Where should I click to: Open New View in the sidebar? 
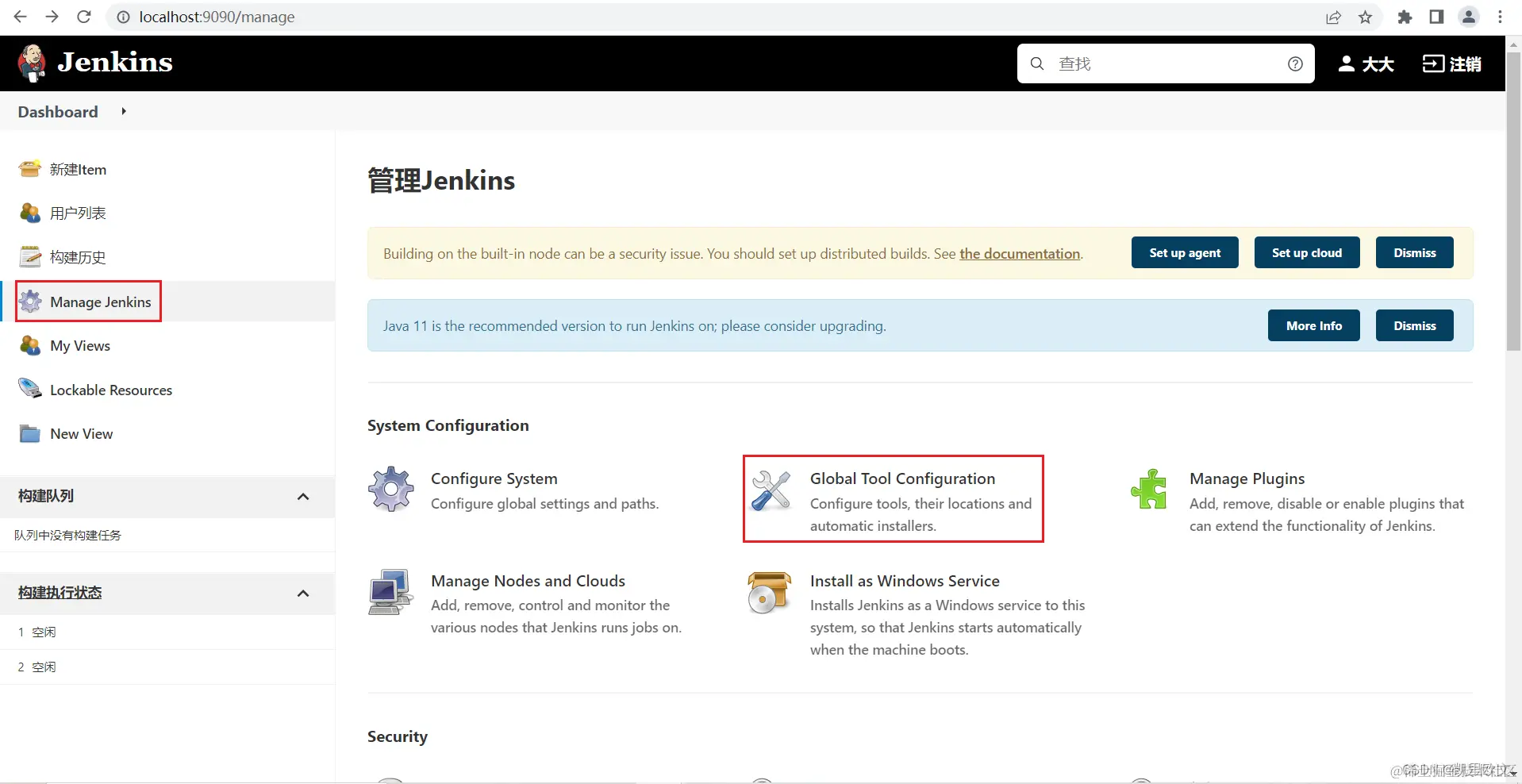tap(82, 433)
